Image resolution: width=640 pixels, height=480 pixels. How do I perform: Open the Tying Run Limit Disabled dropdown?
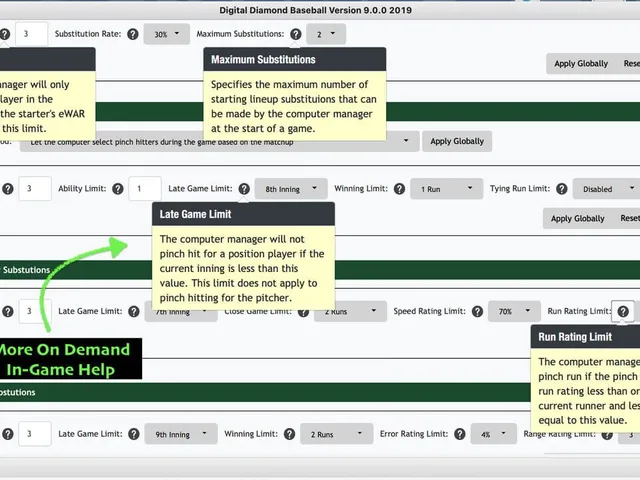point(606,189)
